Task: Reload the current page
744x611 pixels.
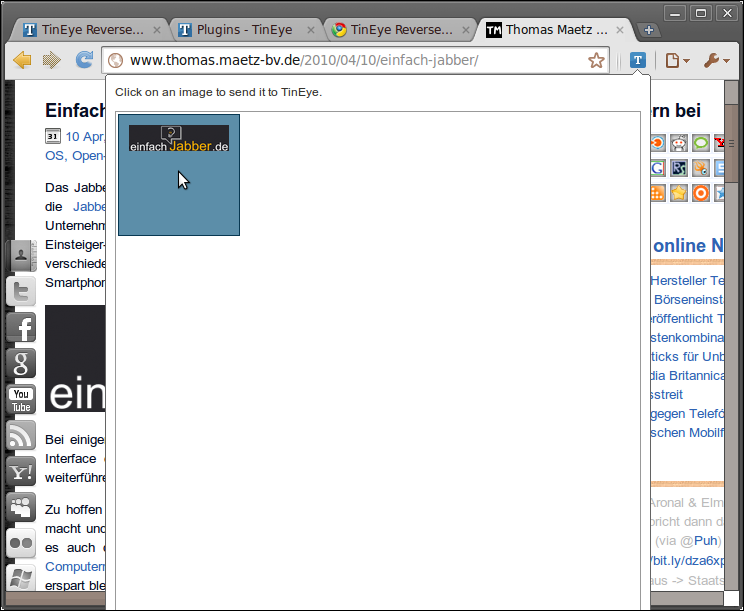Action: pos(85,60)
